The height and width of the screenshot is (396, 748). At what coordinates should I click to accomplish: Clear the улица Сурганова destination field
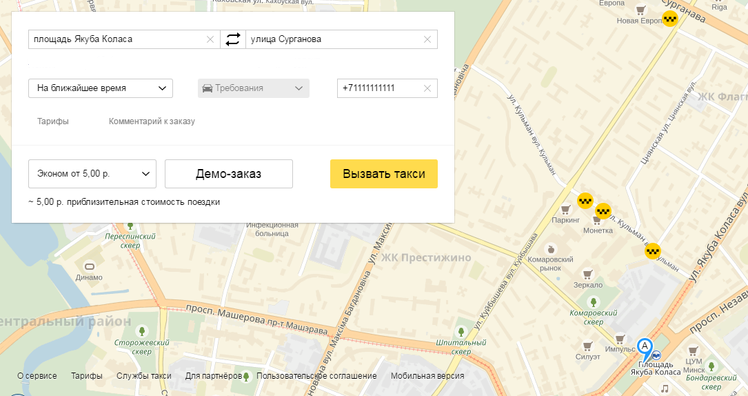coord(427,40)
